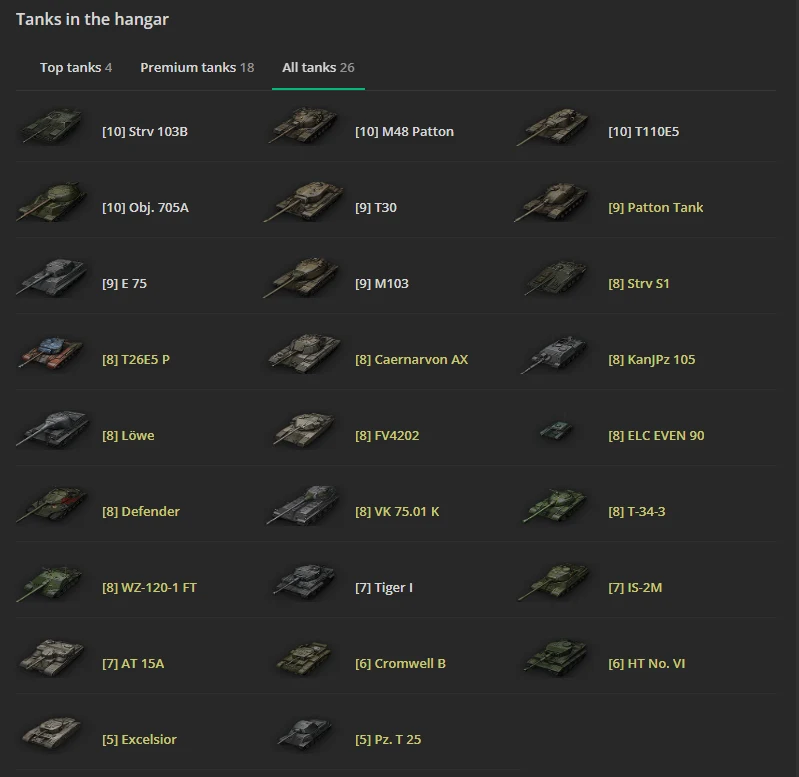Open the [10] M48 Patton link
This screenshot has width=799, height=777.
click(x=404, y=131)
